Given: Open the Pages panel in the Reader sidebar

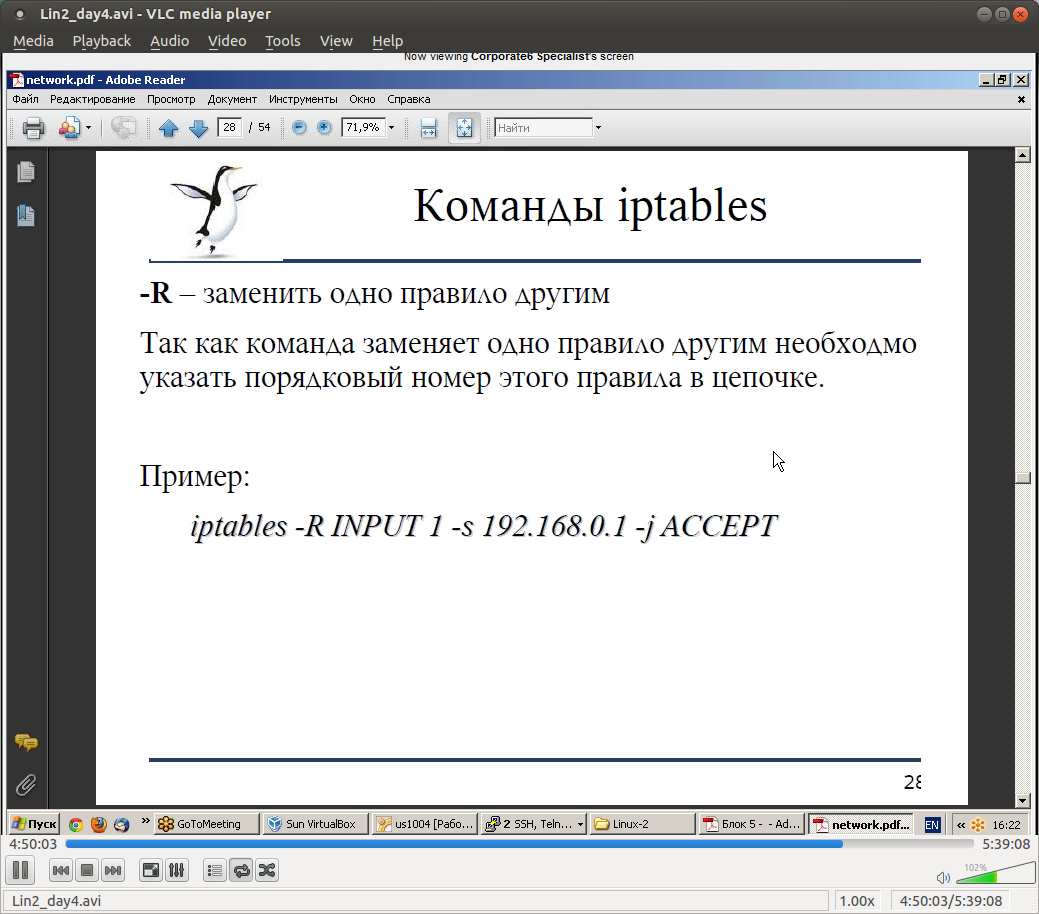Looking at the screenshot, I should [26, 172].
